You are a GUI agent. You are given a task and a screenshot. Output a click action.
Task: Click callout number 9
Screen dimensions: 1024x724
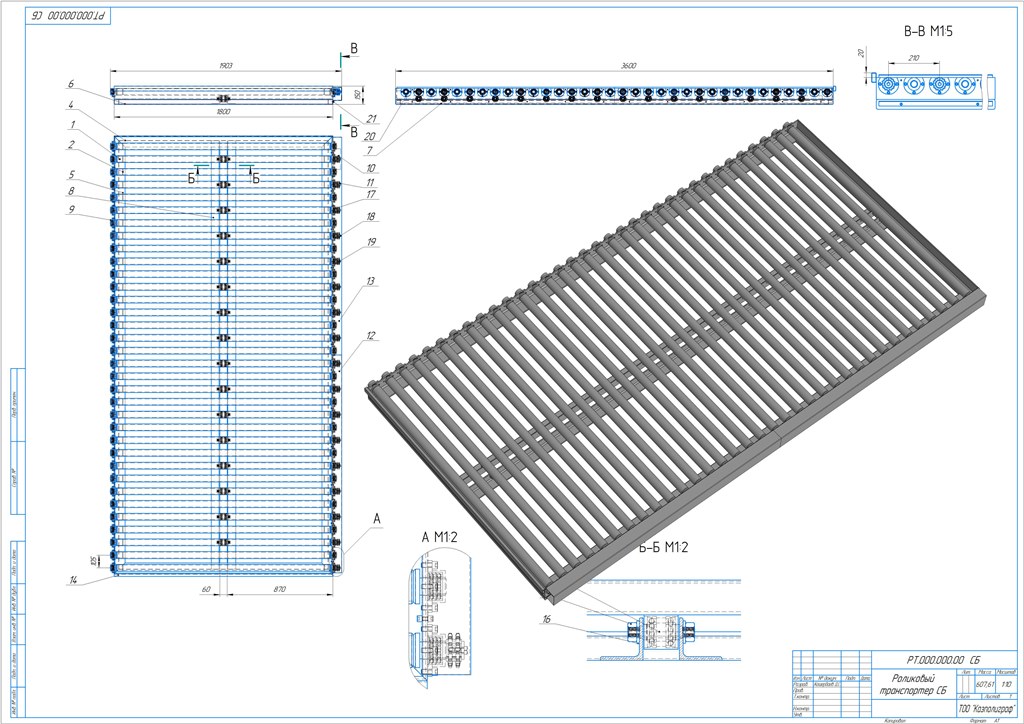click(71, 210)
